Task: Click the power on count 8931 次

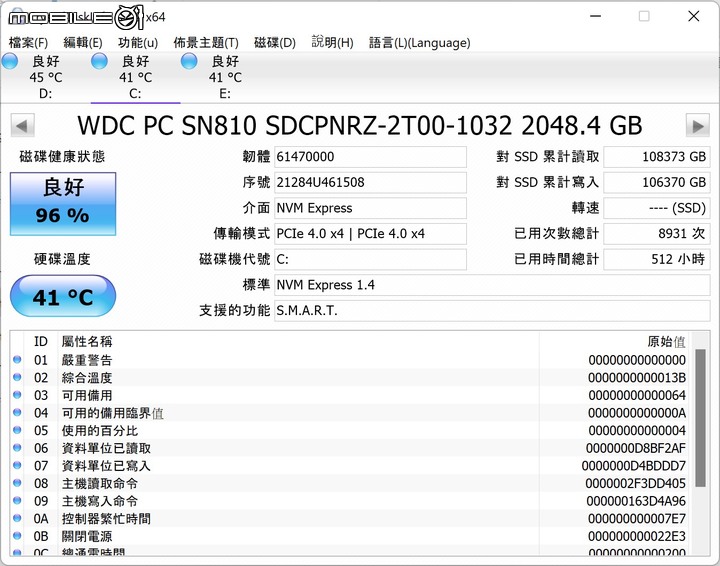Action: [657, 234]
